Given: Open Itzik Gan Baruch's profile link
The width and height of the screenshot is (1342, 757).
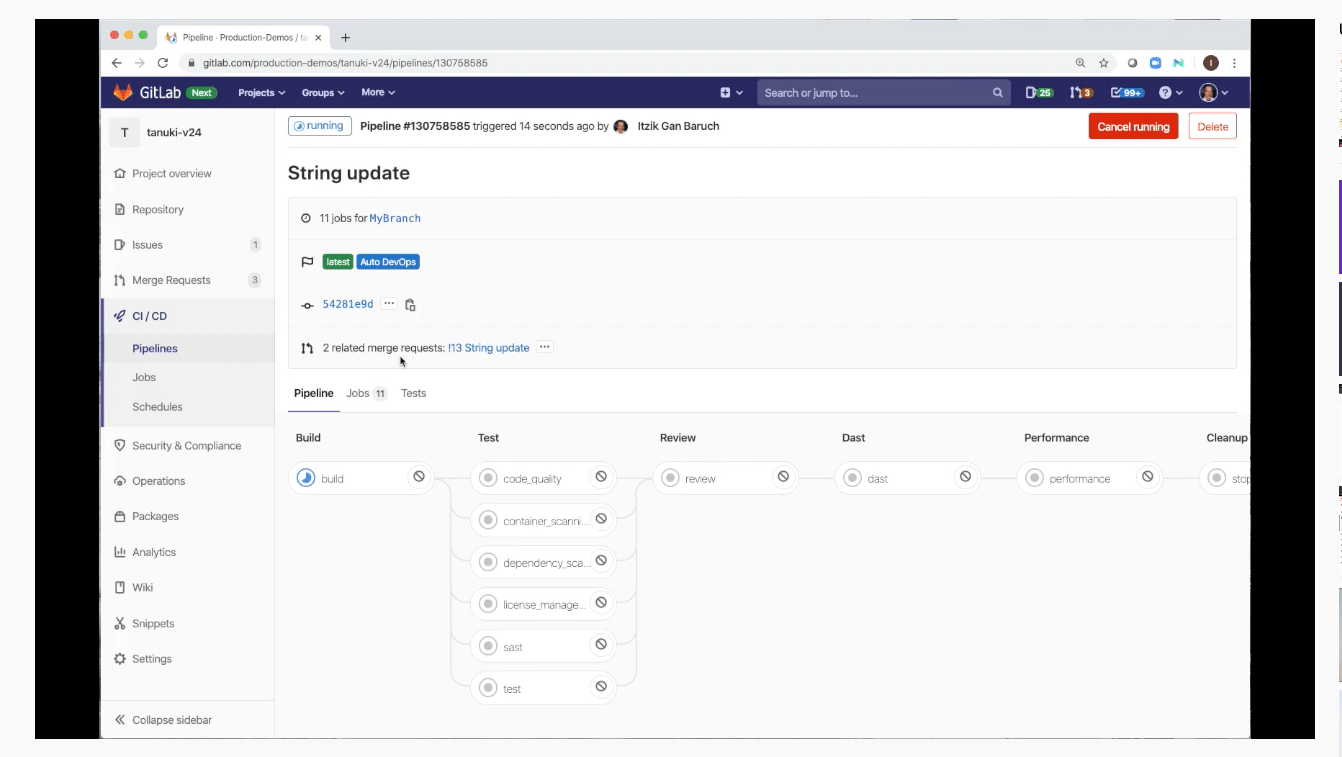Looking at the screenshot, I should (678, 126).
